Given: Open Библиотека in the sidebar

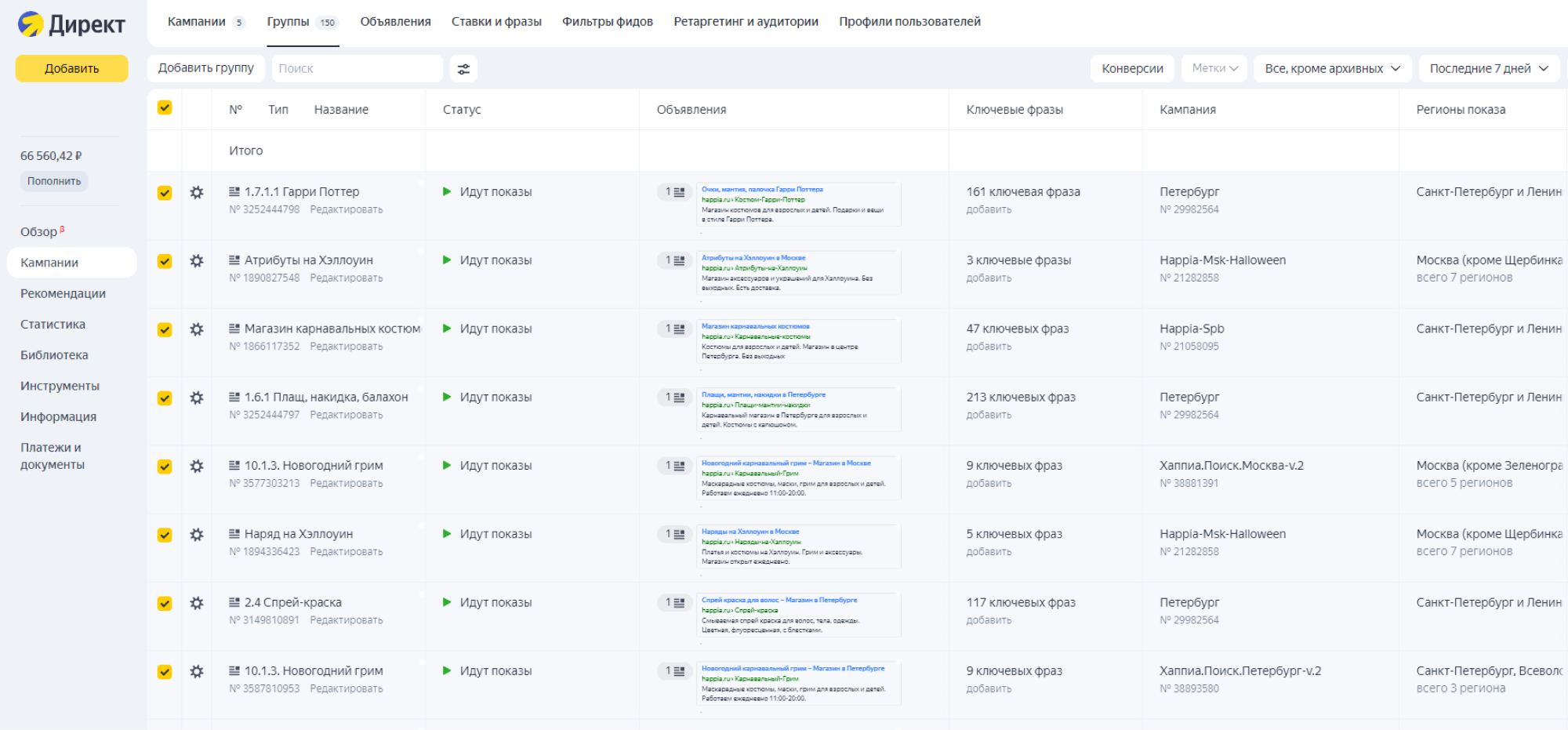Looking at the screenshot, I should (54, 355).
